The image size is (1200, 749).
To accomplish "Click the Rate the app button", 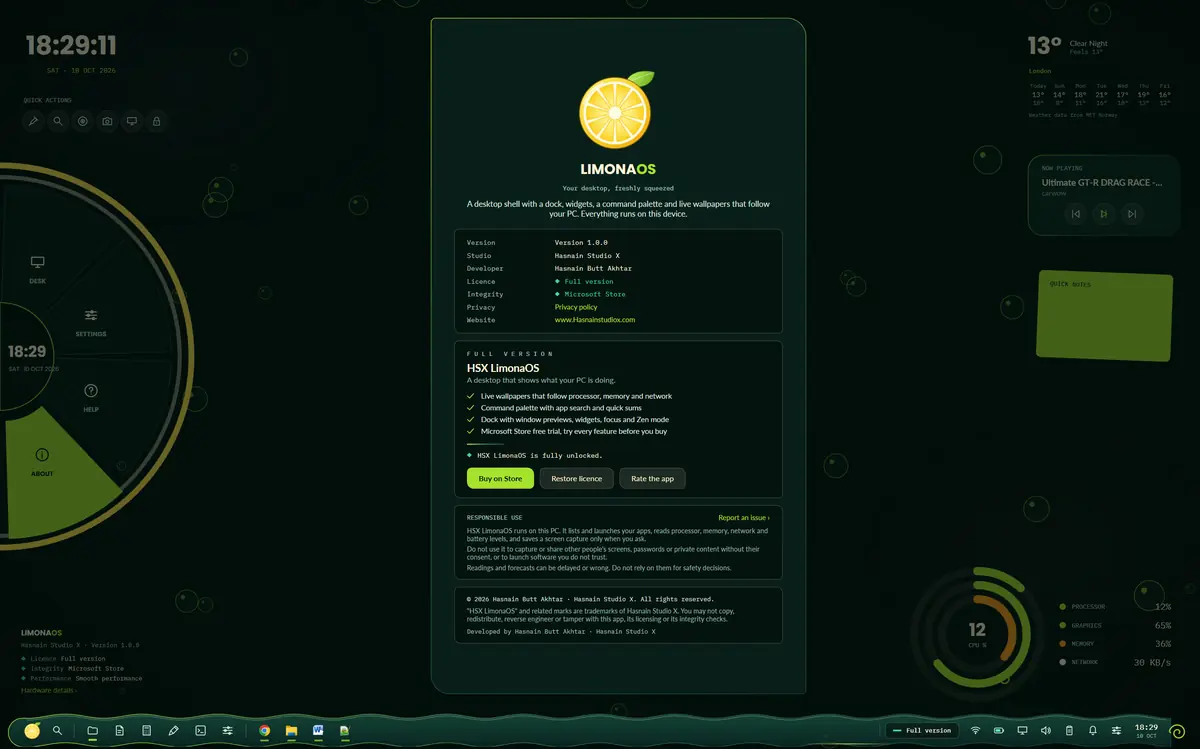I will pos(653,478).
